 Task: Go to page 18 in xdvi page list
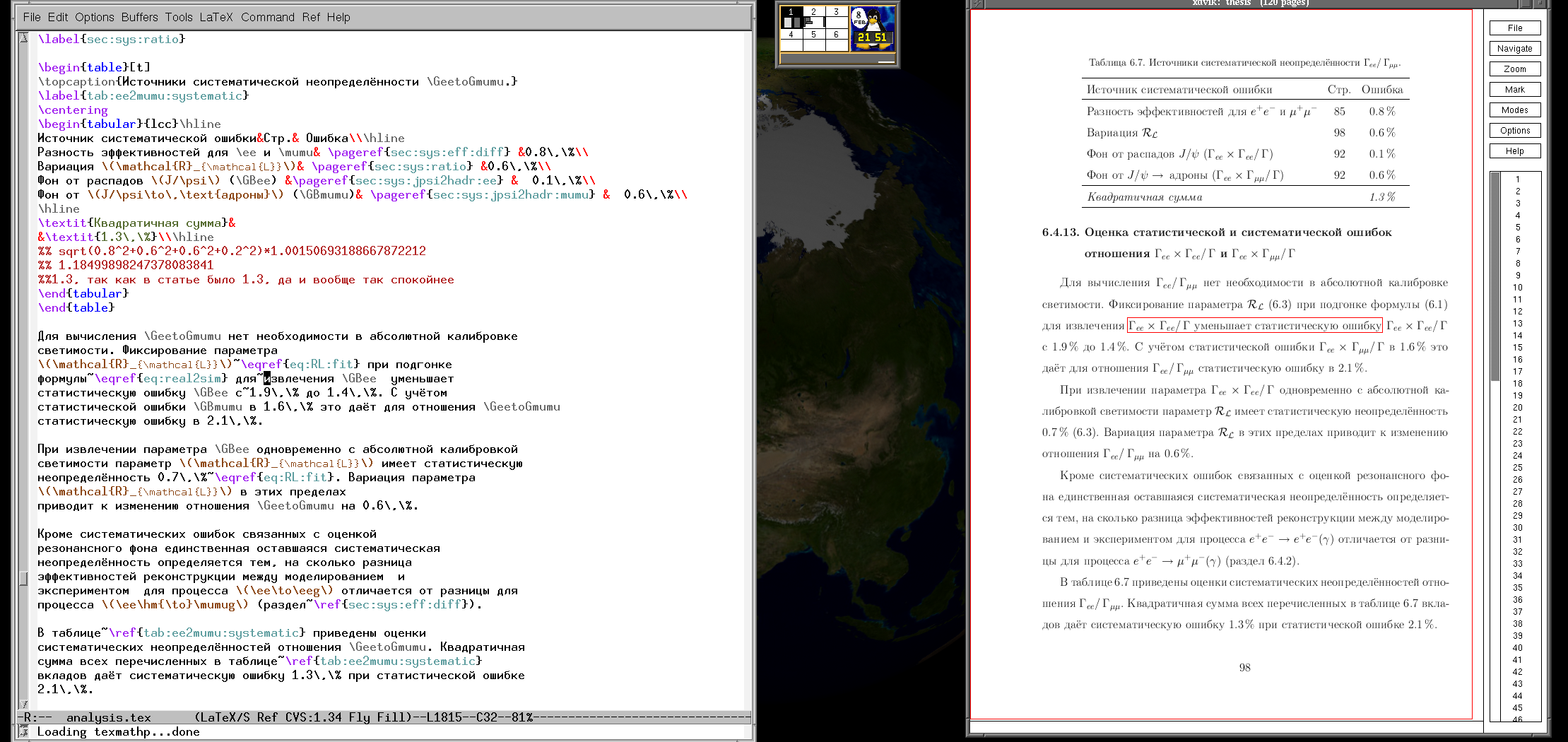click(1517, 384)
